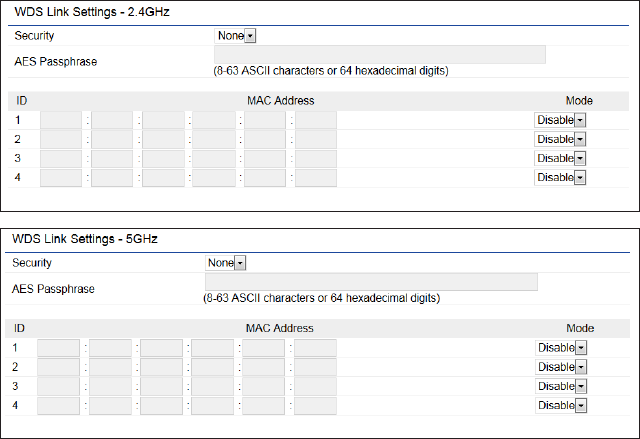Viewport: 640px width, 439px height.
Task: Open Mode dropdown for 5GHz ID 1
Action: [561, 348]
